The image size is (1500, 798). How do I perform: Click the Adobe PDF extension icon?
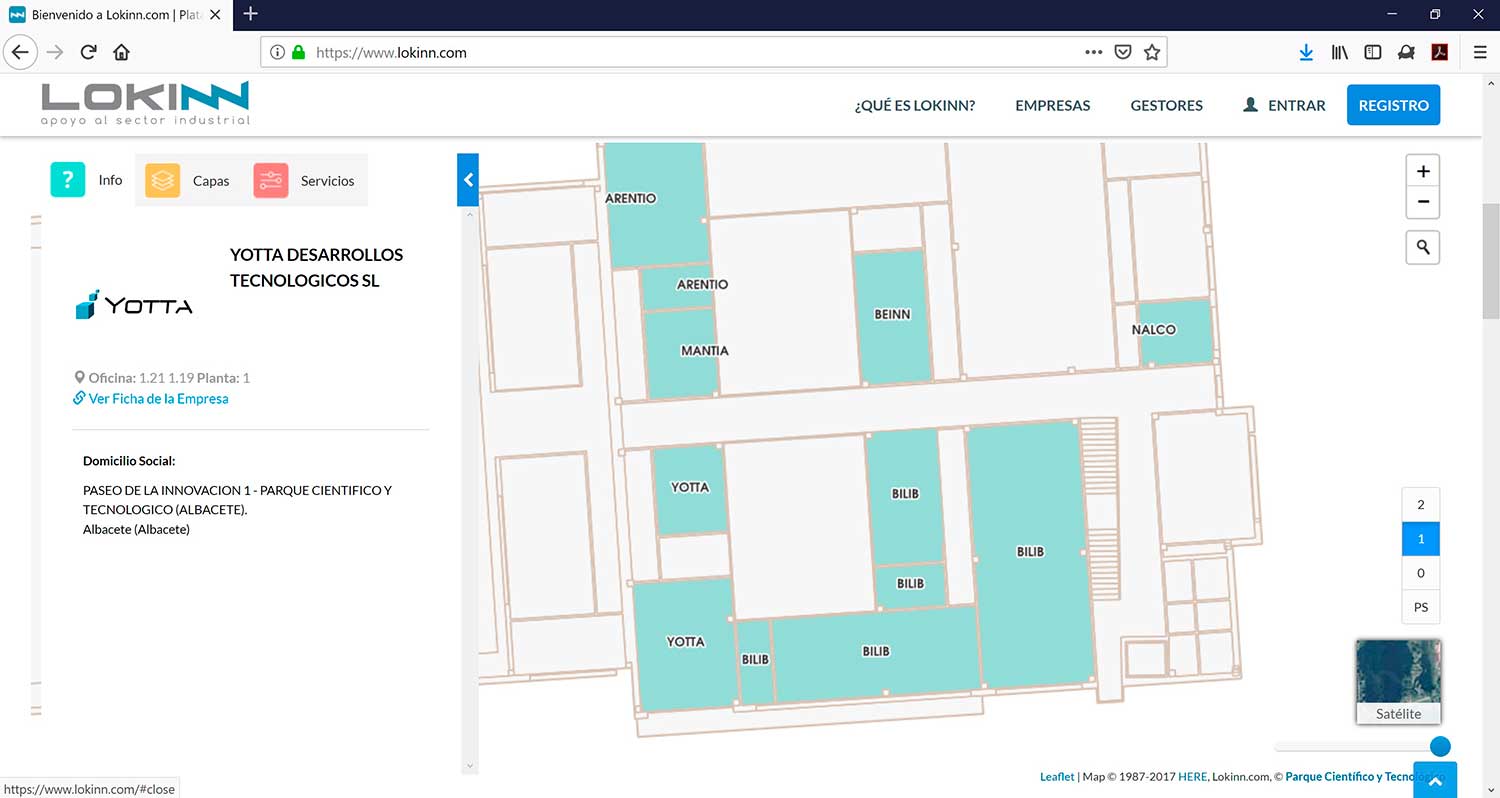point(1440,53)
